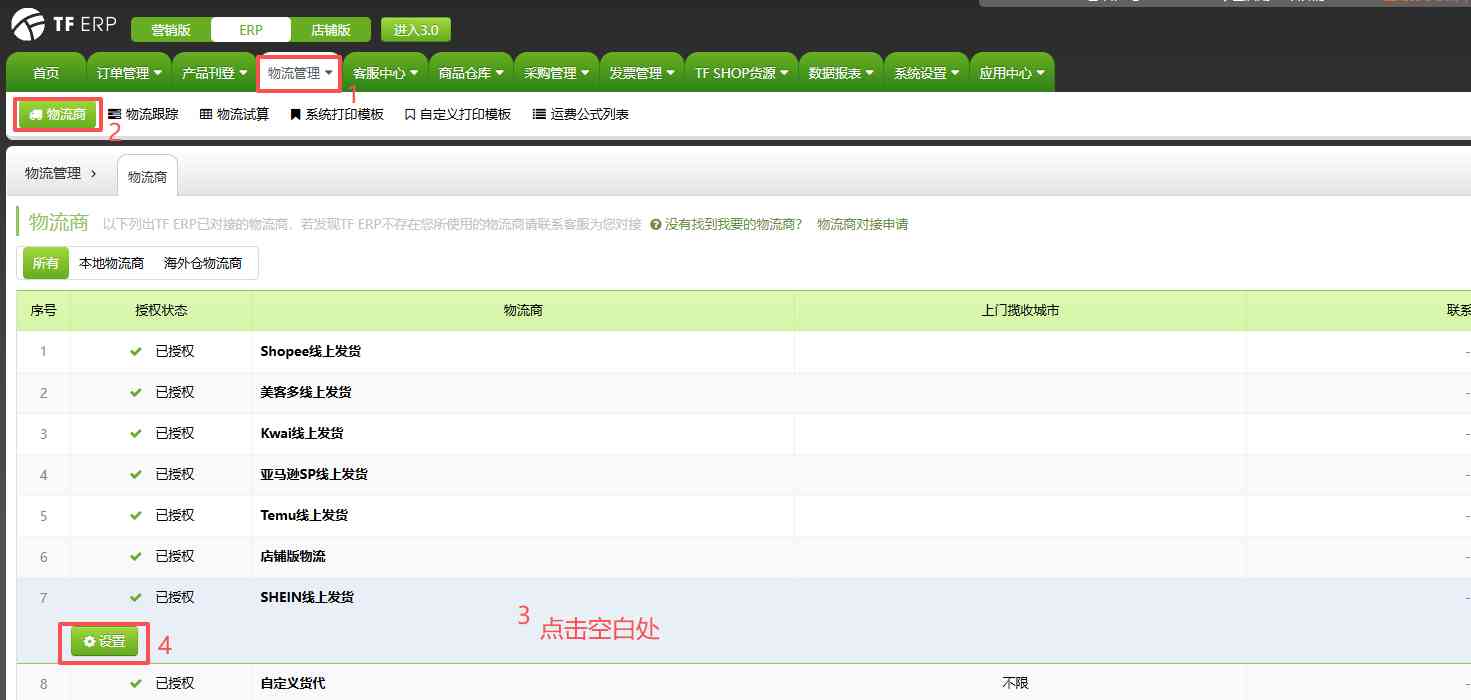Click the help question mark beside 没有找到我要的物流商
The image size is (1471, 700).
pyautogui.click(x=654, y=224)
